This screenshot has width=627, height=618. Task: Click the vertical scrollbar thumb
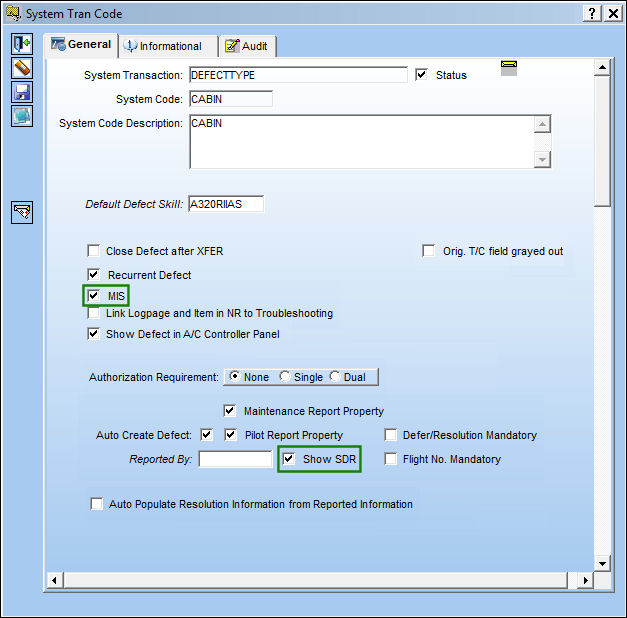coord(602,141)
